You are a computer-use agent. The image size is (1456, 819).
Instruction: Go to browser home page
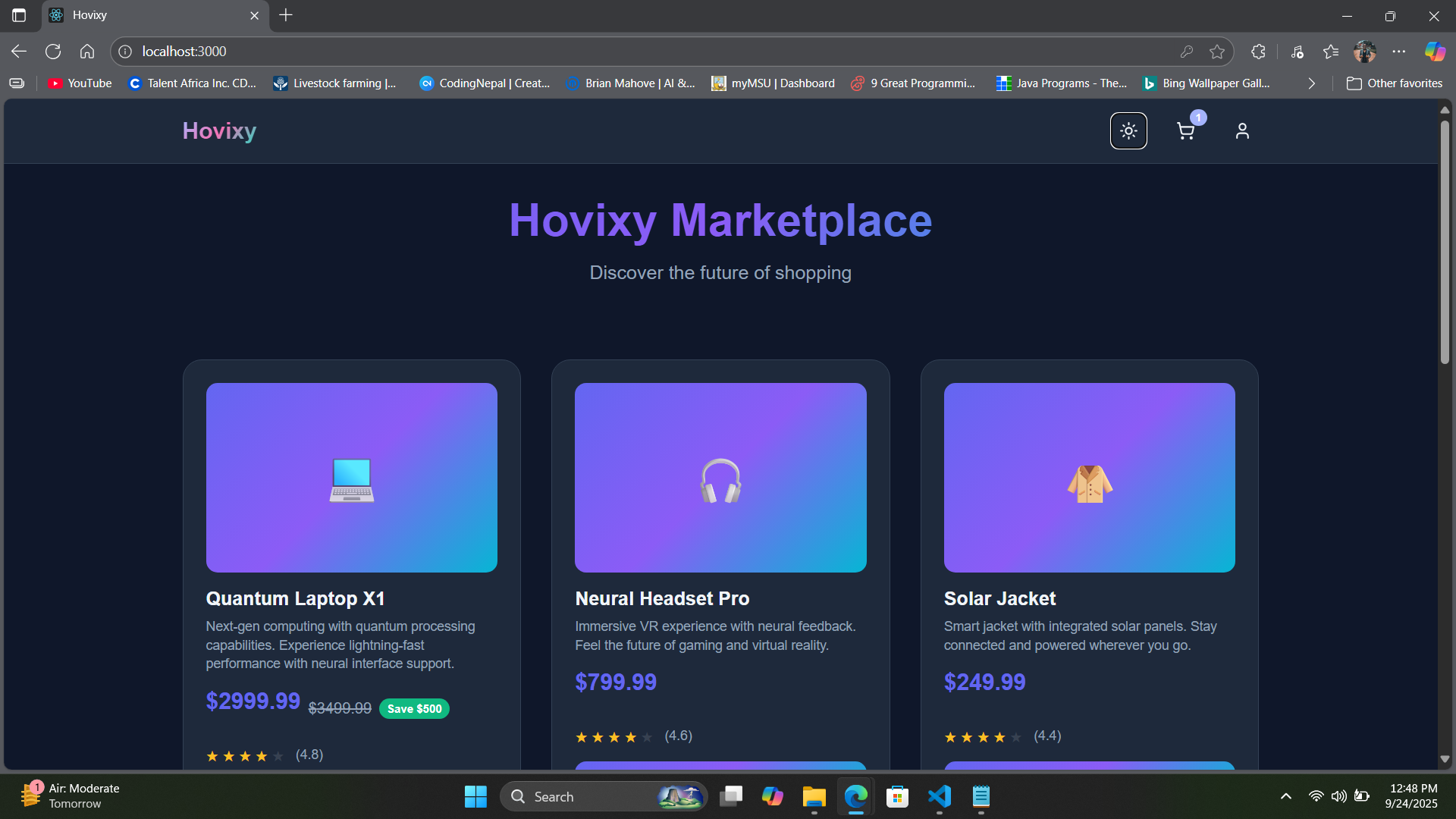[x=87, y=52]
